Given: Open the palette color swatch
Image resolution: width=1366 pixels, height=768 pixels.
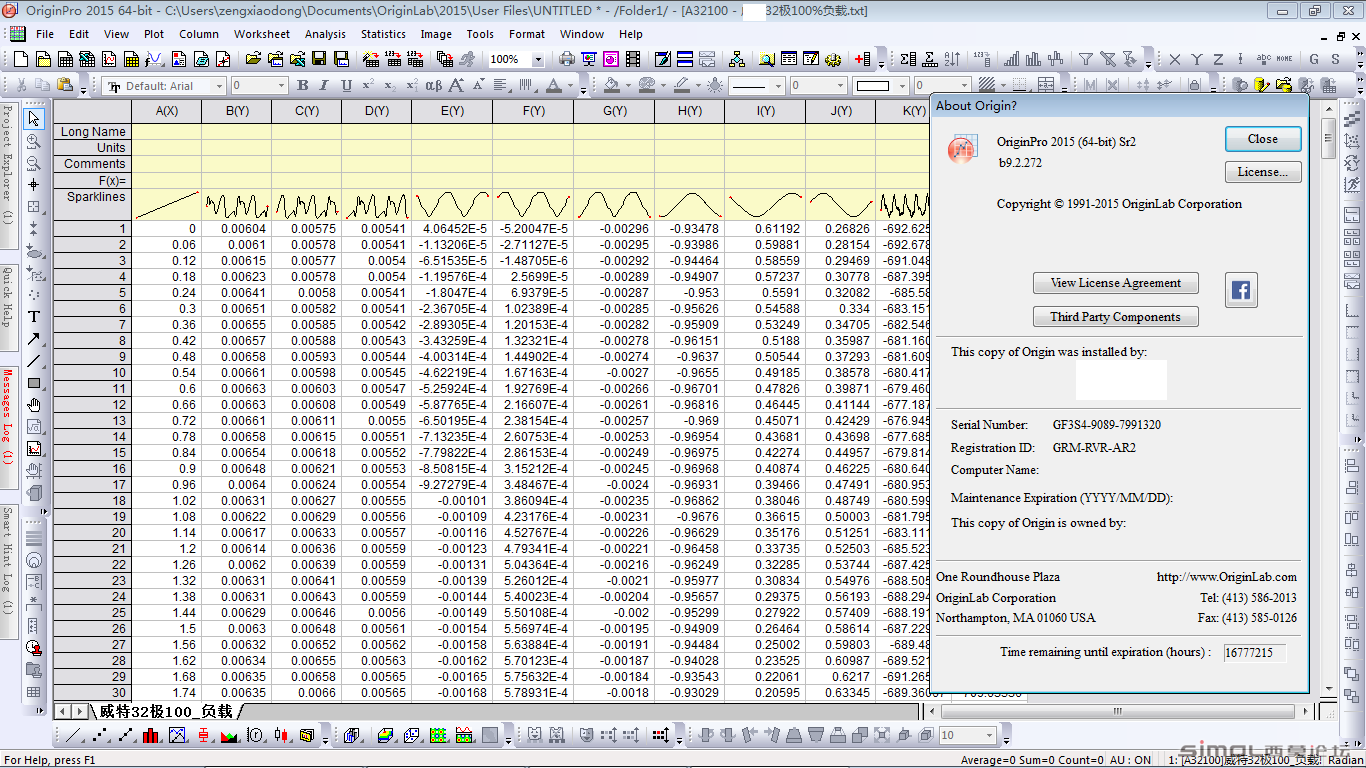Looking at the screenshot, I should [646, 86].
